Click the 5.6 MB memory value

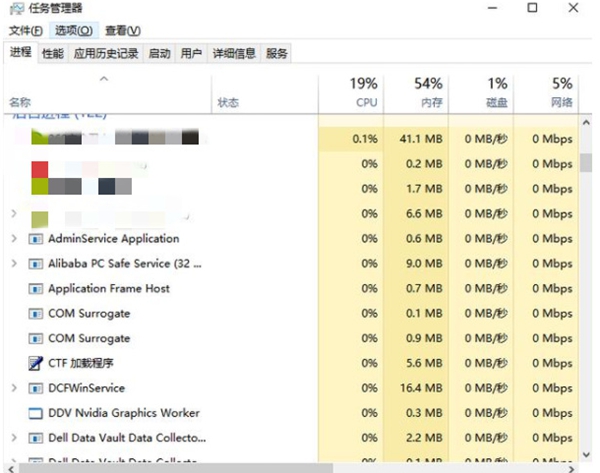pos(424,363)
